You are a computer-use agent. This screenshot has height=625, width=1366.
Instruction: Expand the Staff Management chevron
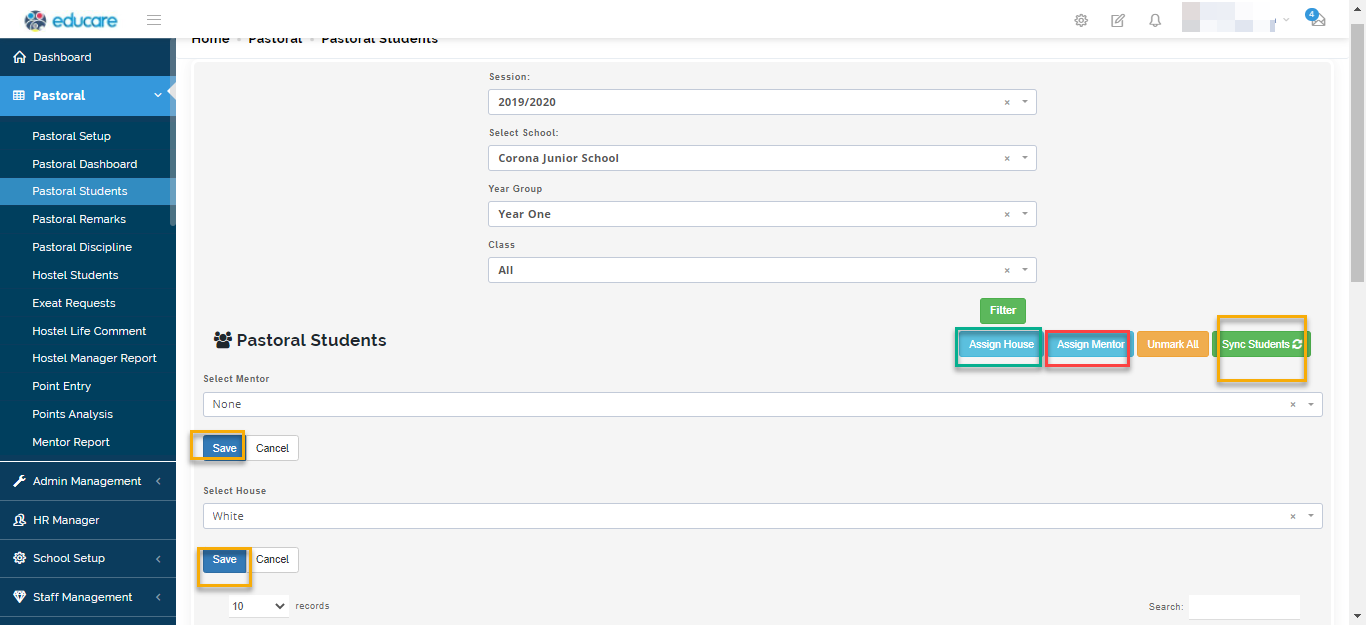click(x=158, y=597)
